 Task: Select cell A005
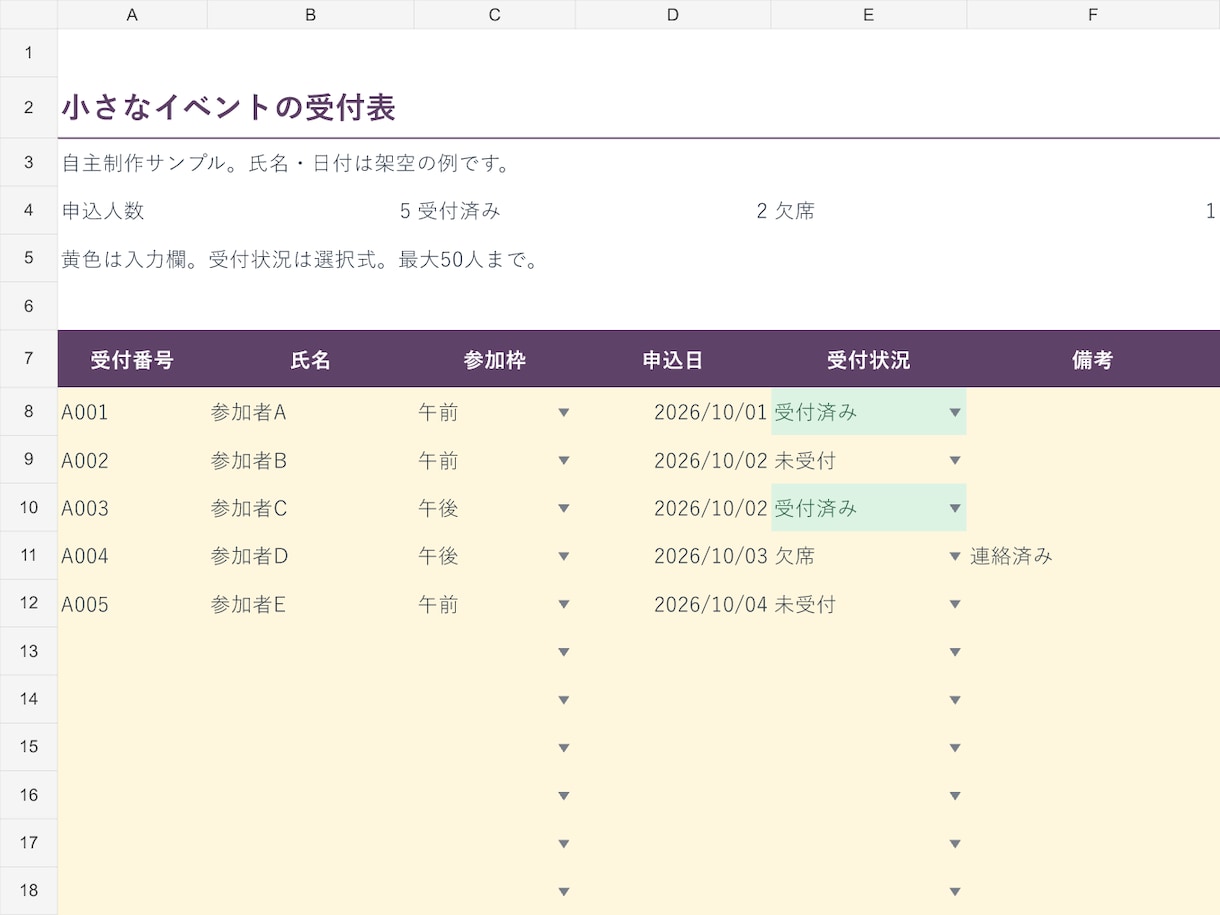point(133,604)
